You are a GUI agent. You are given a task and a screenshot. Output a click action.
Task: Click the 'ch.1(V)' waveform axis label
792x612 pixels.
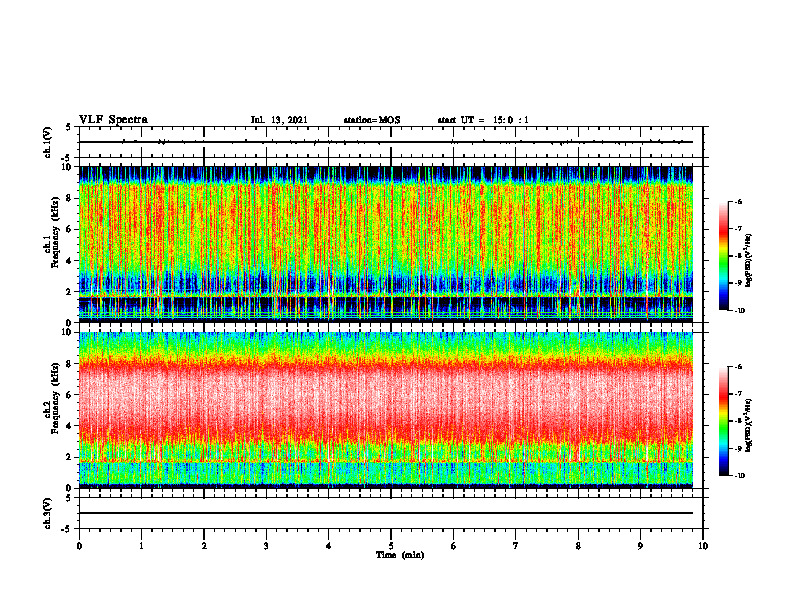(47, 142)
